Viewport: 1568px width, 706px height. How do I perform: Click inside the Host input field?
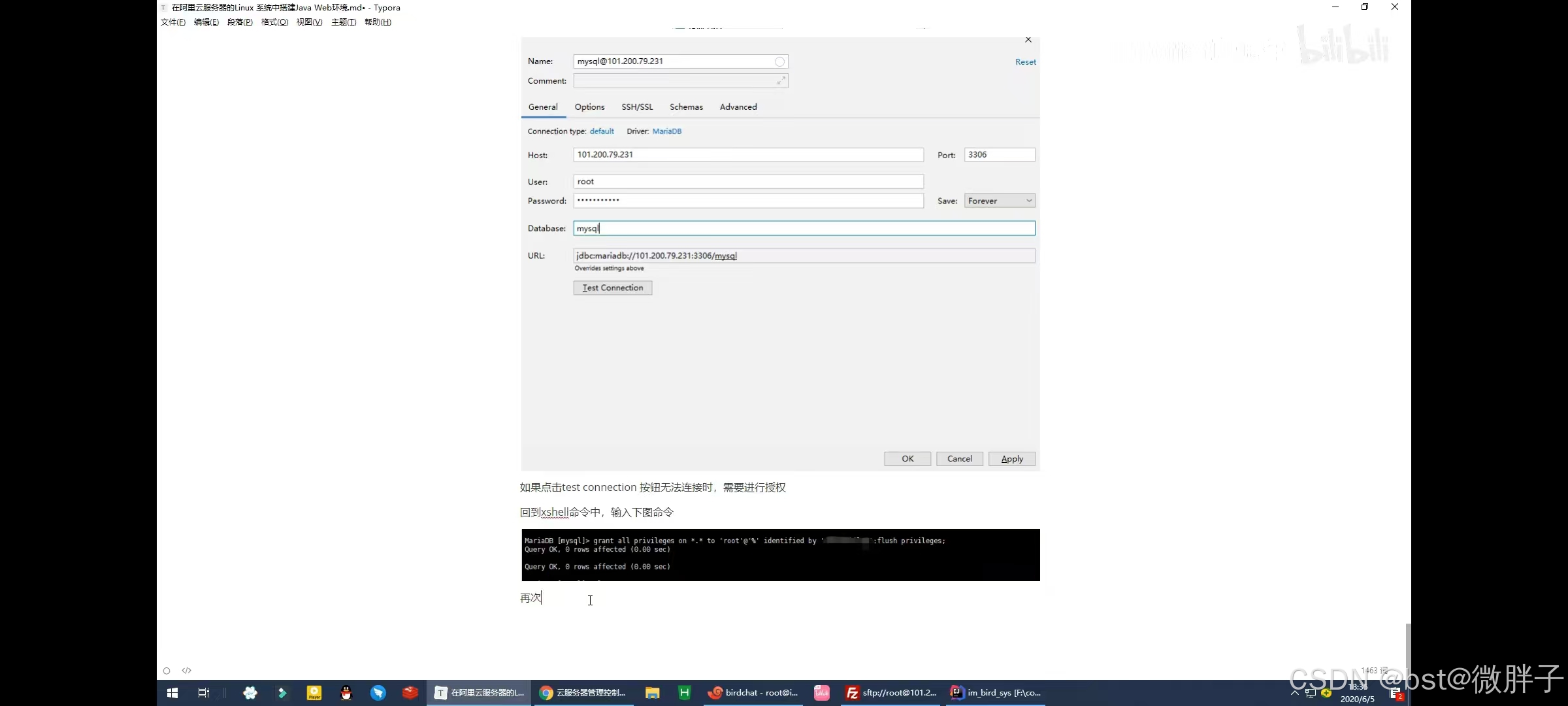point(748,155)
